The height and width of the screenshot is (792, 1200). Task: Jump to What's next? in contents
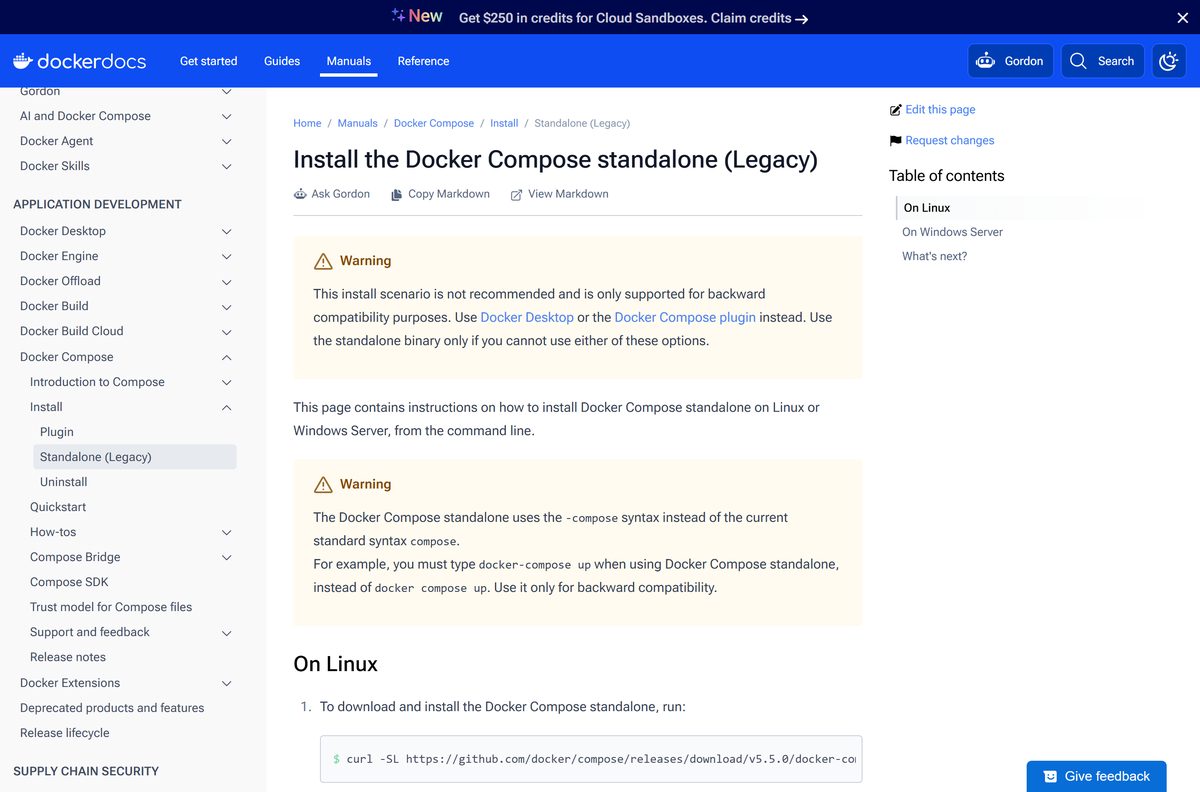934,256
